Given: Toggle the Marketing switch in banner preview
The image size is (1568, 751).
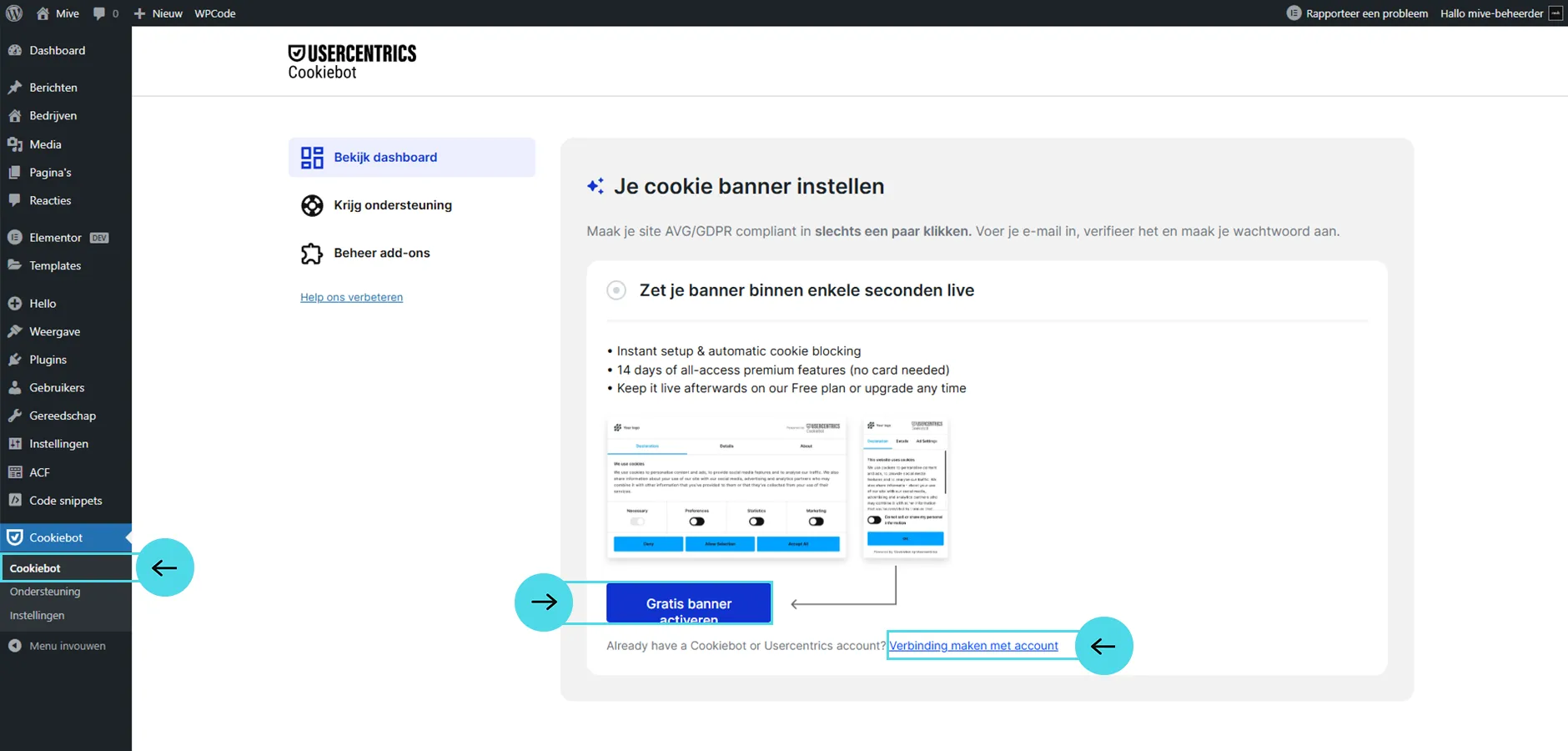Looking at the screenshot, I should pyautogui.click(x=816, y=522).
